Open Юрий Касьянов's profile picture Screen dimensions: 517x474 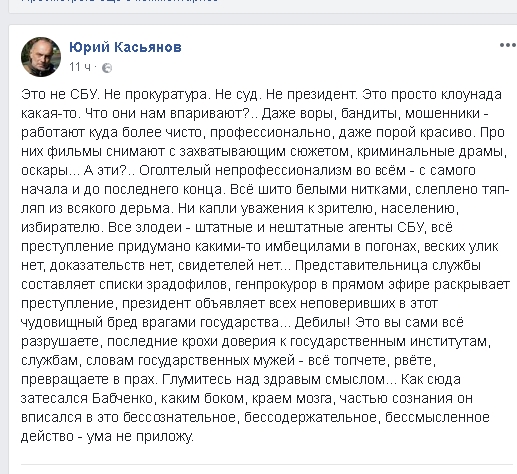pyautogui.click(x=41, y=57)
